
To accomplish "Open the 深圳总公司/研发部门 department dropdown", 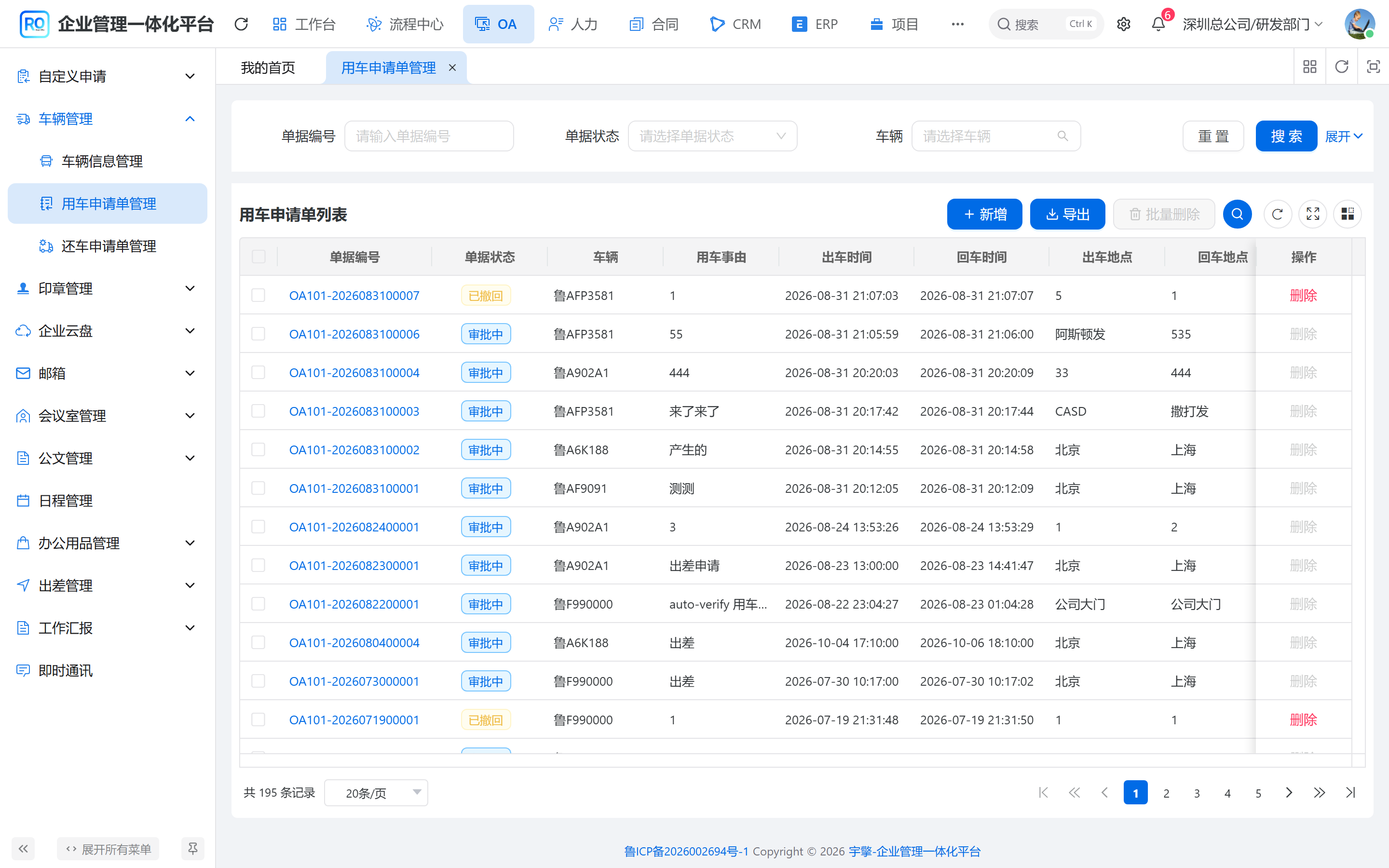I will point(1253,24).
